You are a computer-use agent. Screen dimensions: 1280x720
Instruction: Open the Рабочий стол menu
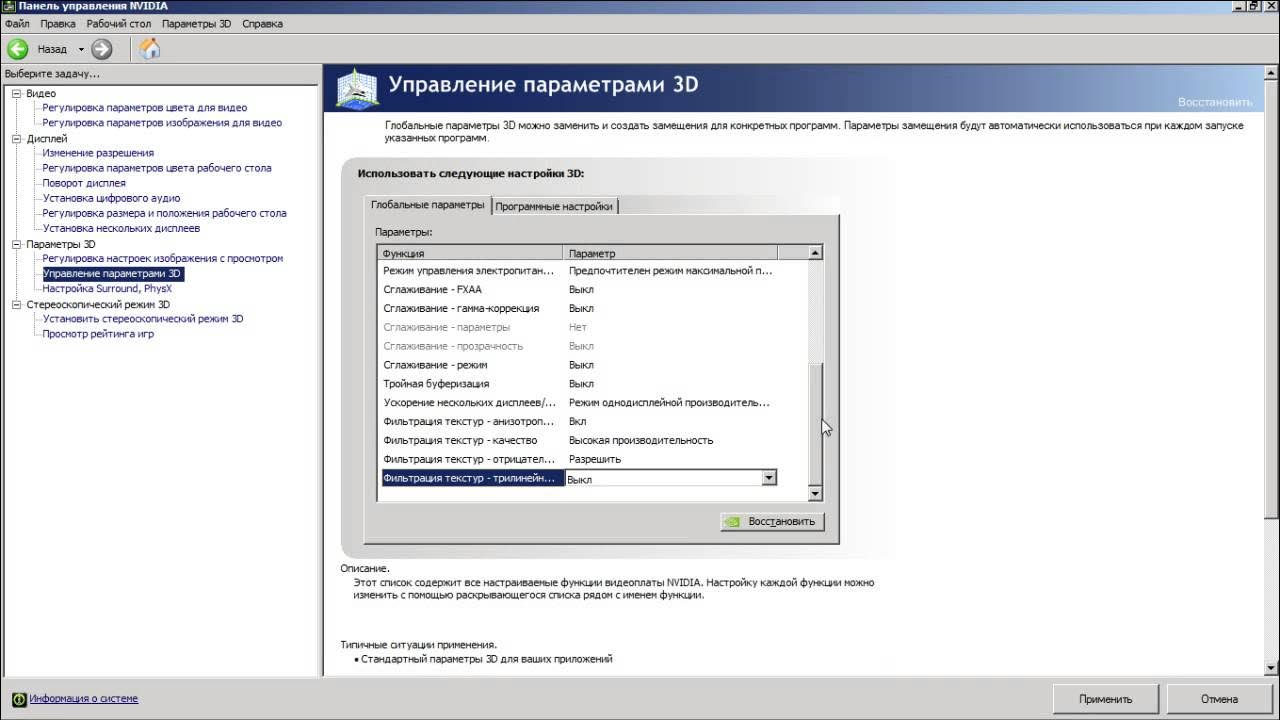pos(120,23)
